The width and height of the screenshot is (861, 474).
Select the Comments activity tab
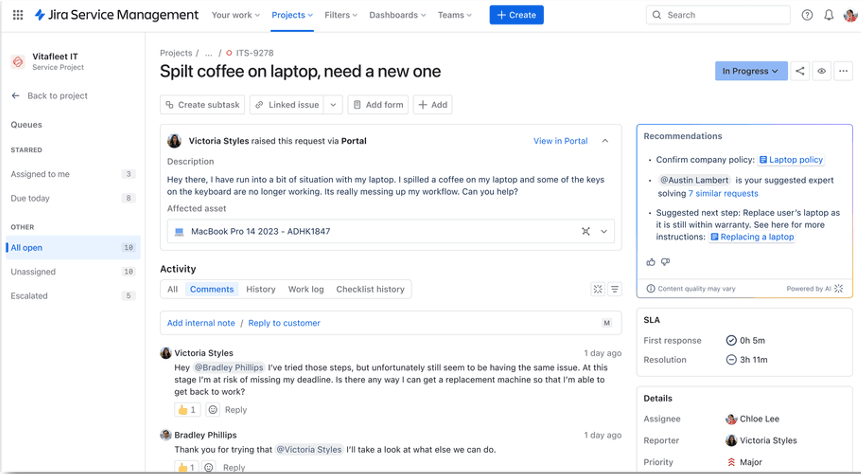tap(211, 289)
